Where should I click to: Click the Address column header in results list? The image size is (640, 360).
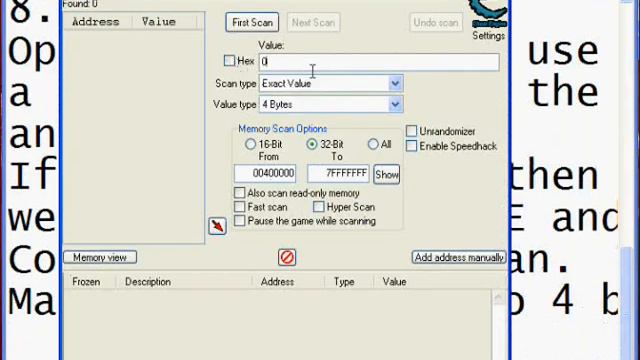click(x=98, y=22)
